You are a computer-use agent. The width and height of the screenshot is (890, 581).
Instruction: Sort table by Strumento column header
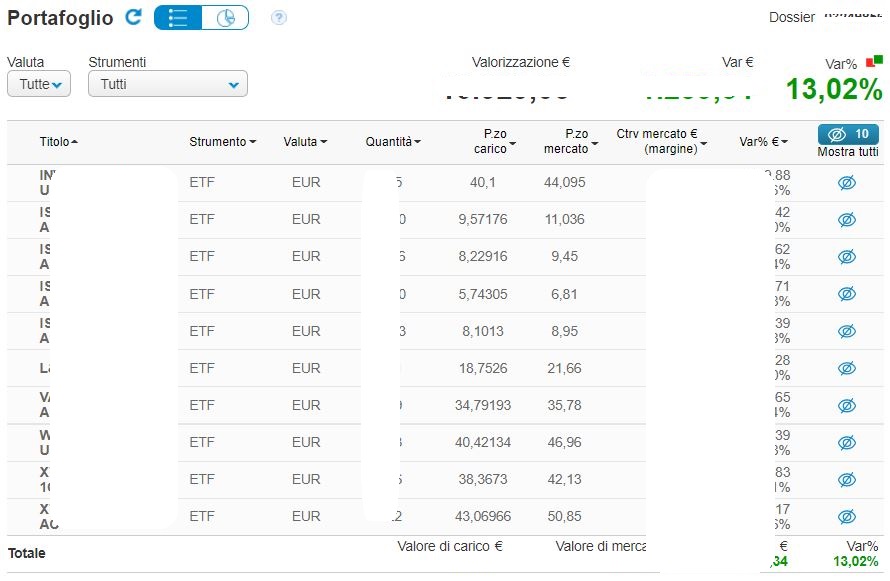(x=222, y=142)
